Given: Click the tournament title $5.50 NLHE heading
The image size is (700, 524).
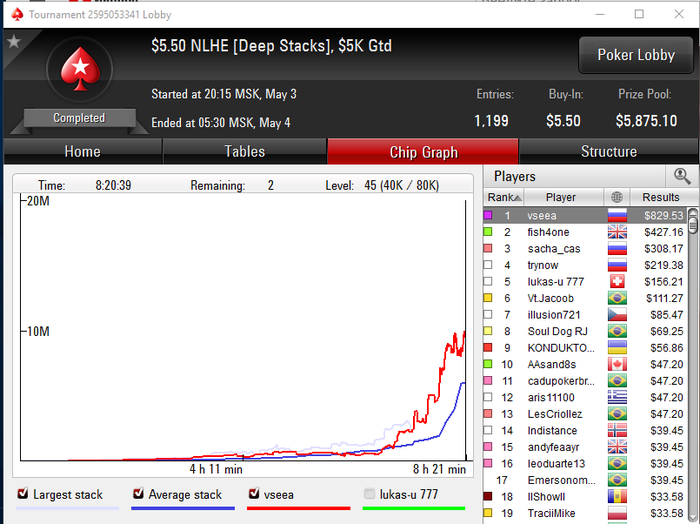Looking at the screenshot, I should tap(271, 46).
